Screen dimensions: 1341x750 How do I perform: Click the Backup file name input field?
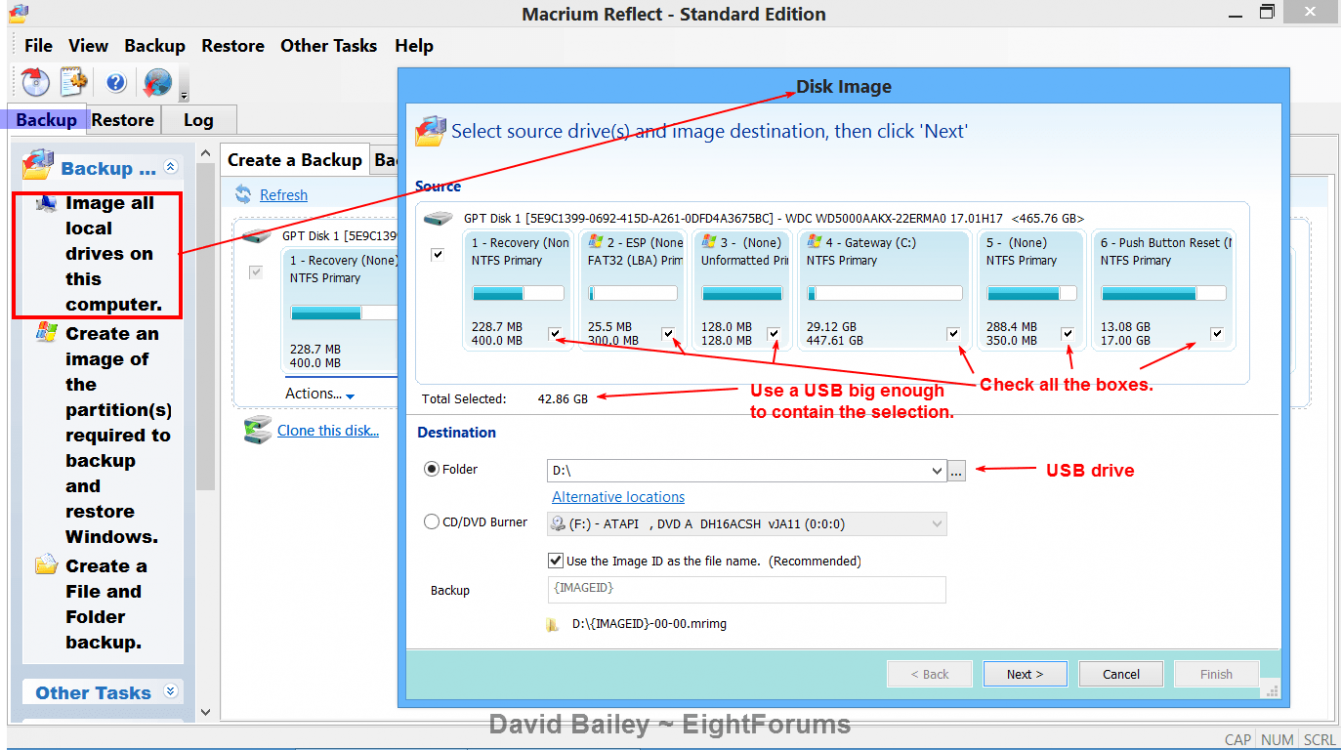746,590
